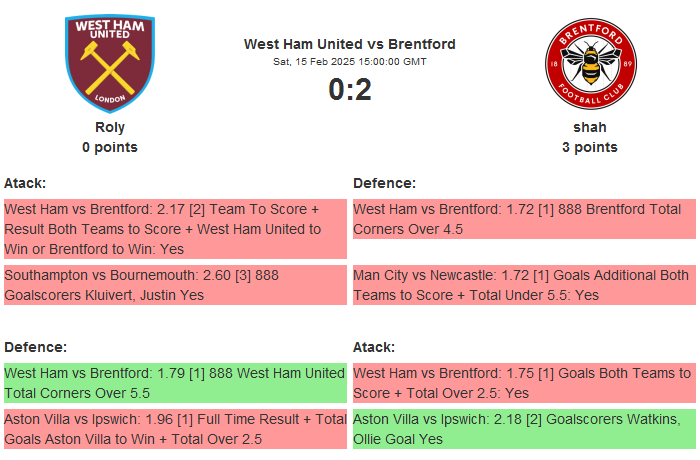Click shah's Defence section heading at top

[384, 183]
